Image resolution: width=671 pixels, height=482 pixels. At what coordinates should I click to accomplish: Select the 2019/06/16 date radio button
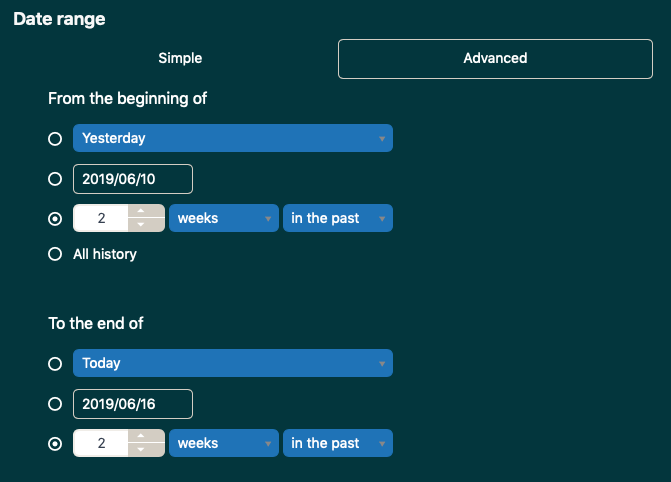(55, 403)
